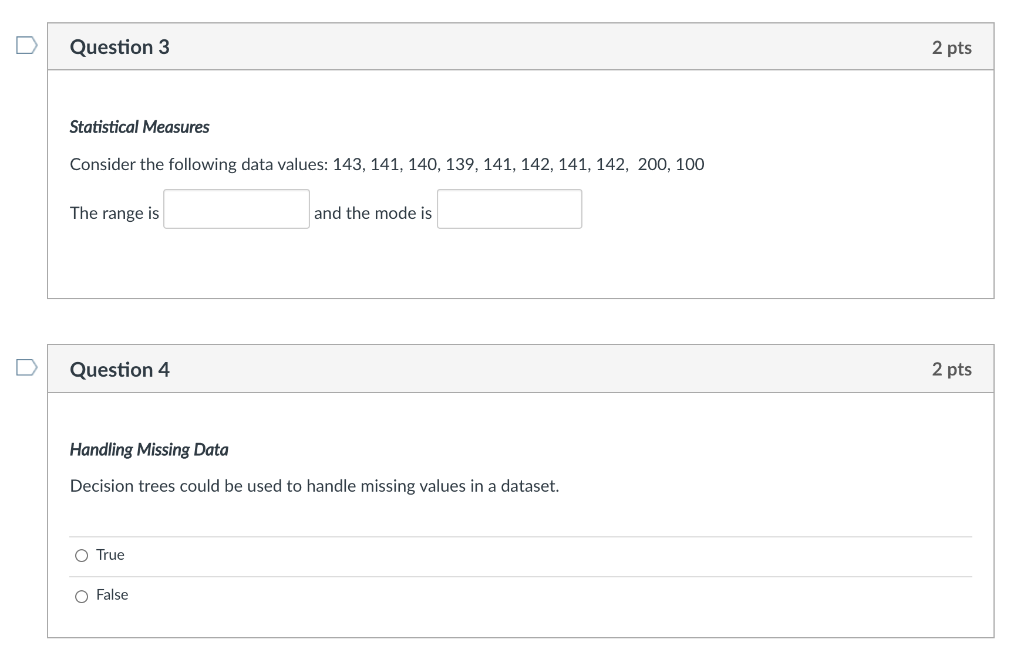
Task: Click the value 100 in the data list
Action: pos(690,164)
